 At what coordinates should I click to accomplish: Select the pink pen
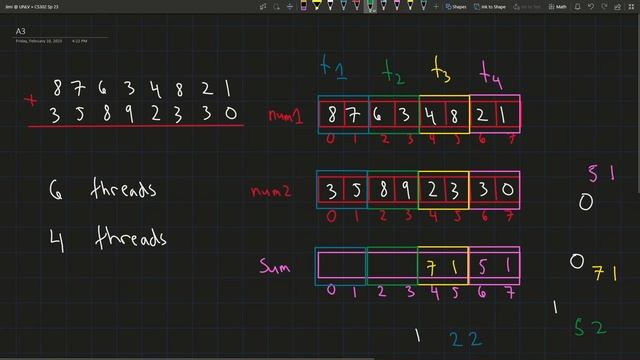point(397,6)
